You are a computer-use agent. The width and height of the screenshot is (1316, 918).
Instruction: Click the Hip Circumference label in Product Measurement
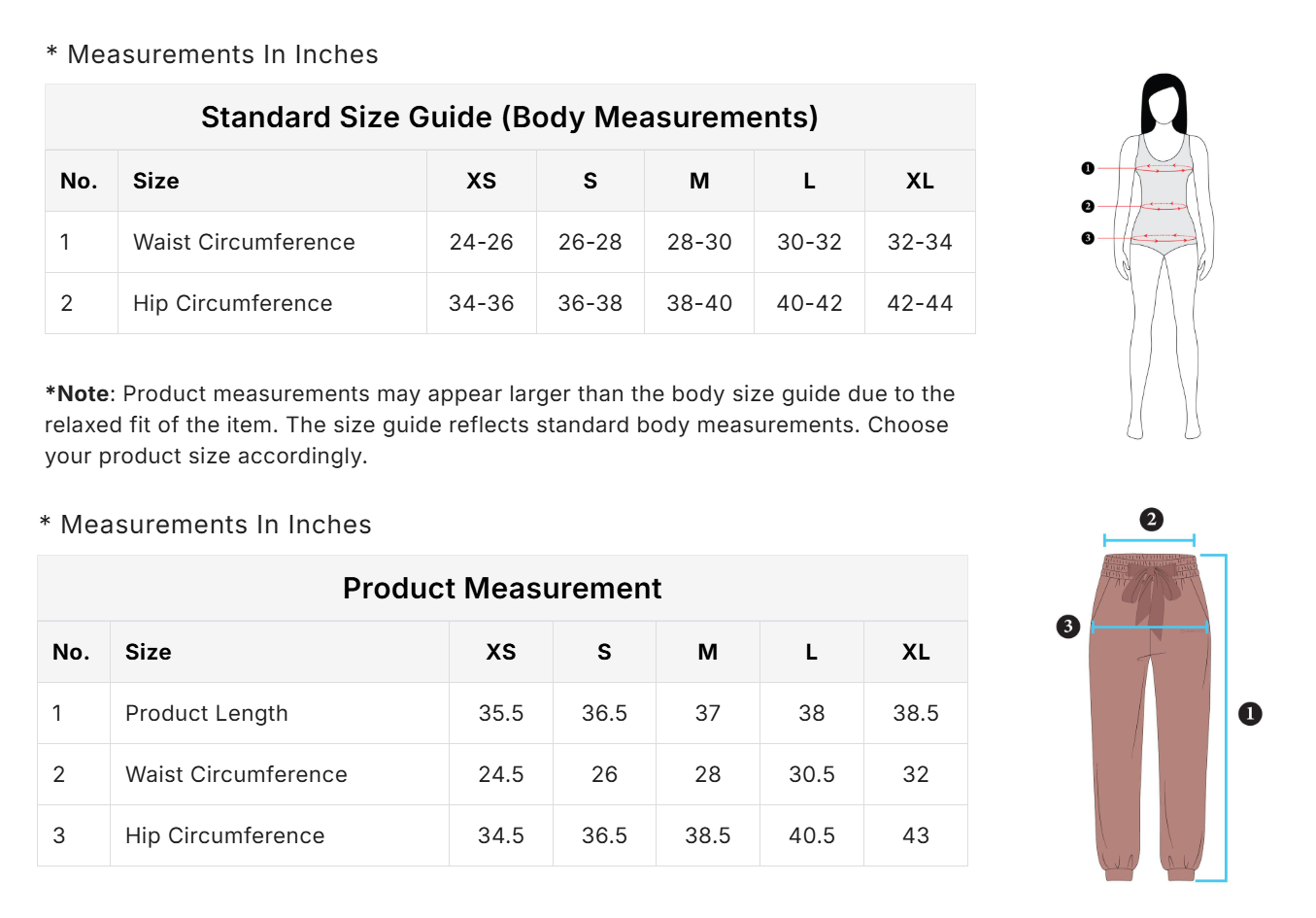225,836
